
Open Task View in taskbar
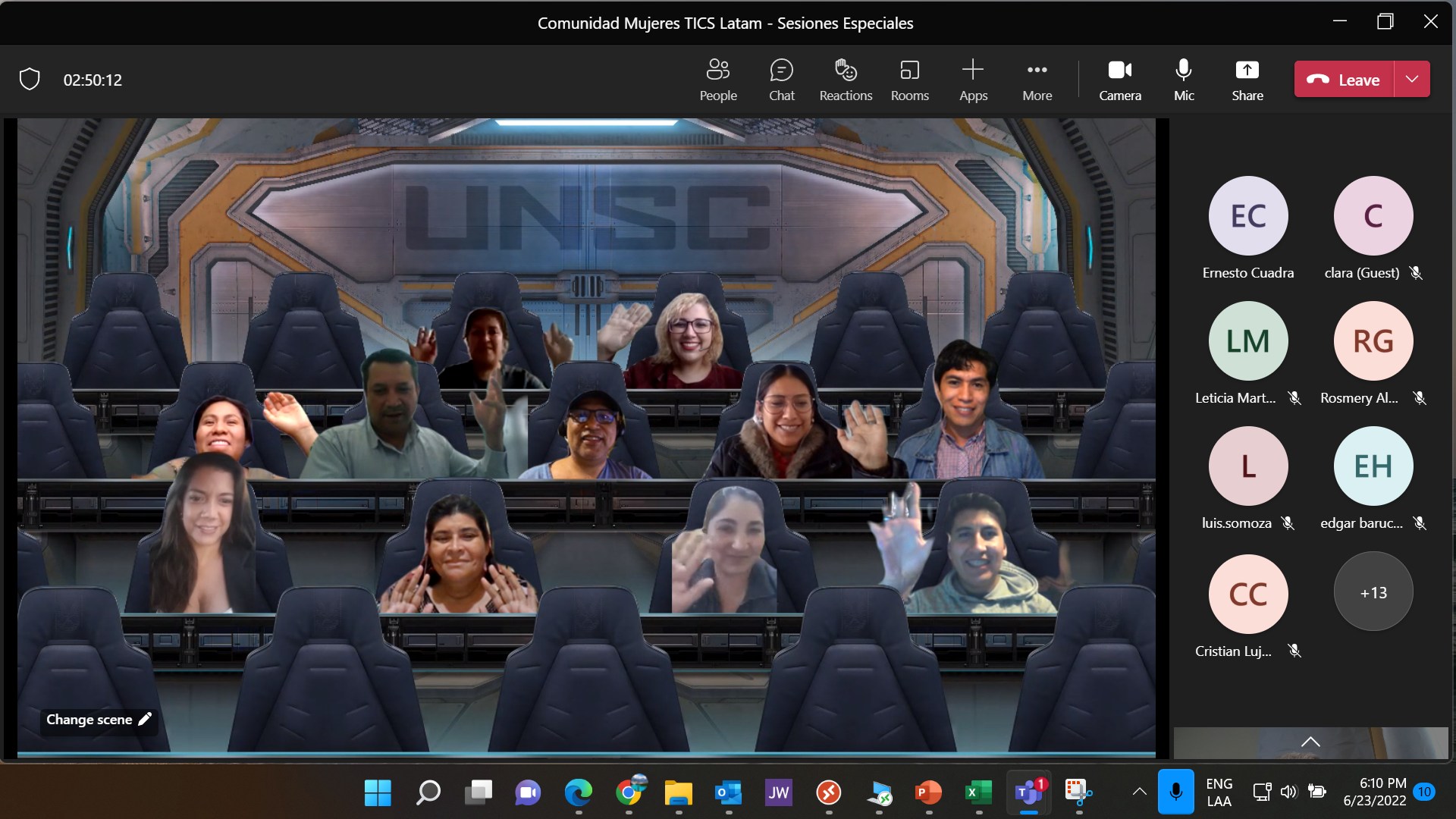pos(478,793)
